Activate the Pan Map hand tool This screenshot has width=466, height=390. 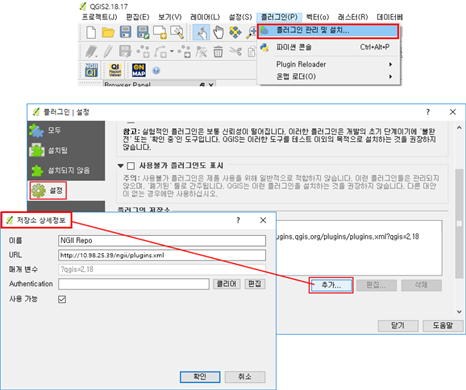click(x=218, y=32)
